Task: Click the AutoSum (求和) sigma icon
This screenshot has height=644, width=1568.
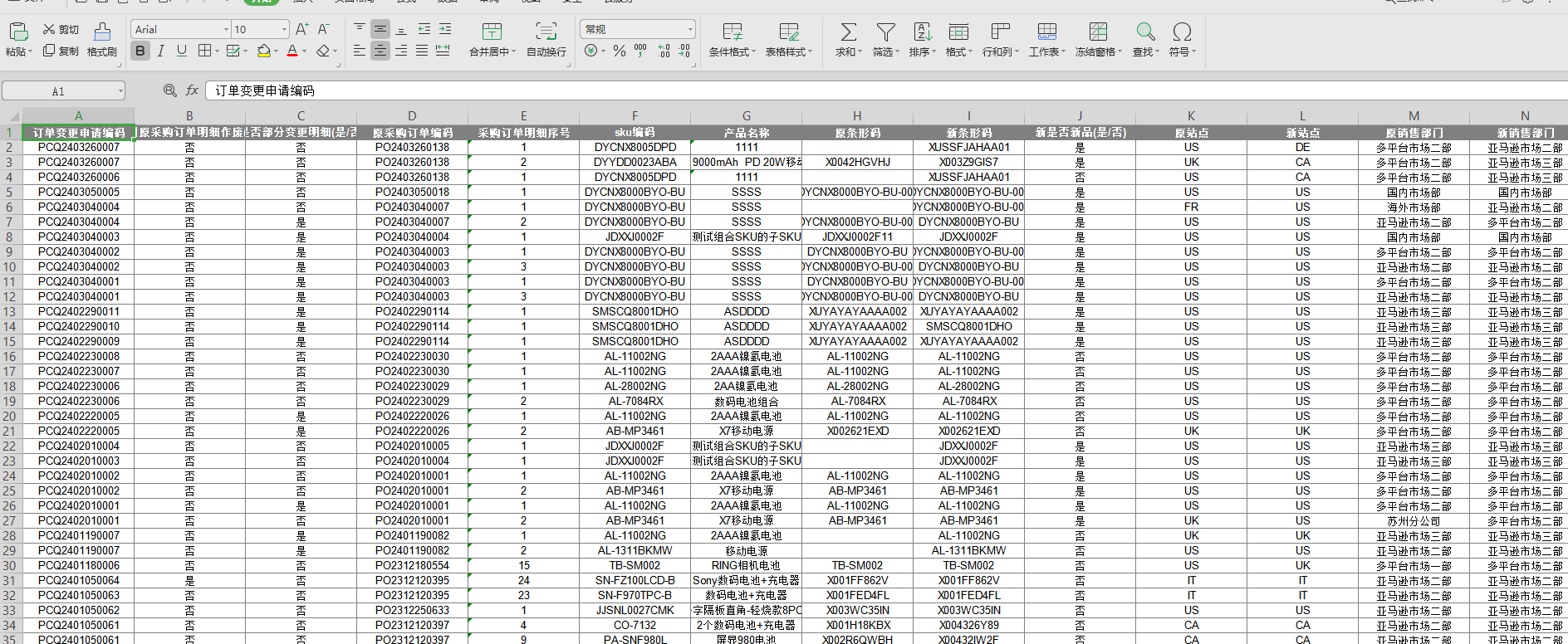Action: tap(848, 33)
